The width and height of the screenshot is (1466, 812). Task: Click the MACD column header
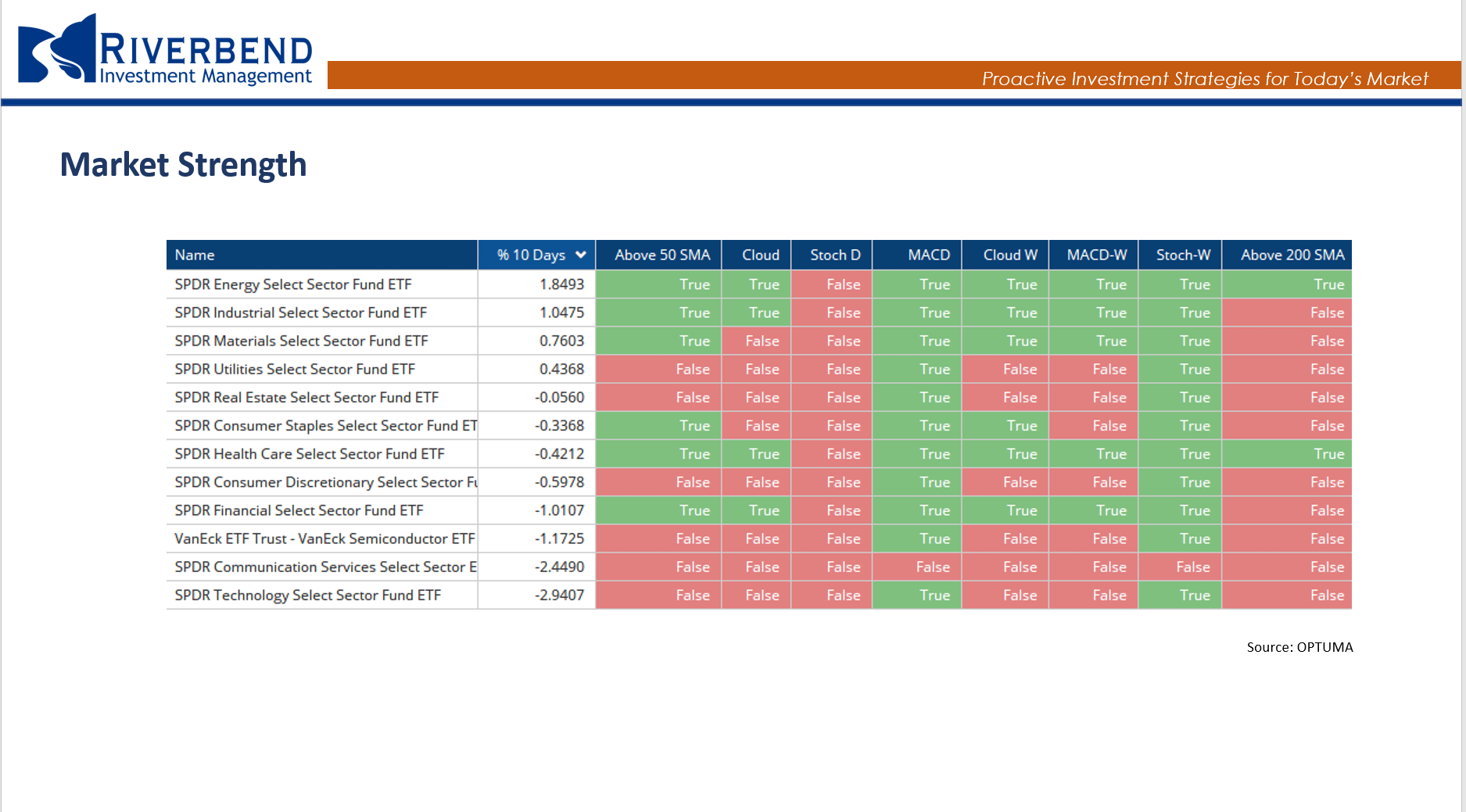(917, 255)
